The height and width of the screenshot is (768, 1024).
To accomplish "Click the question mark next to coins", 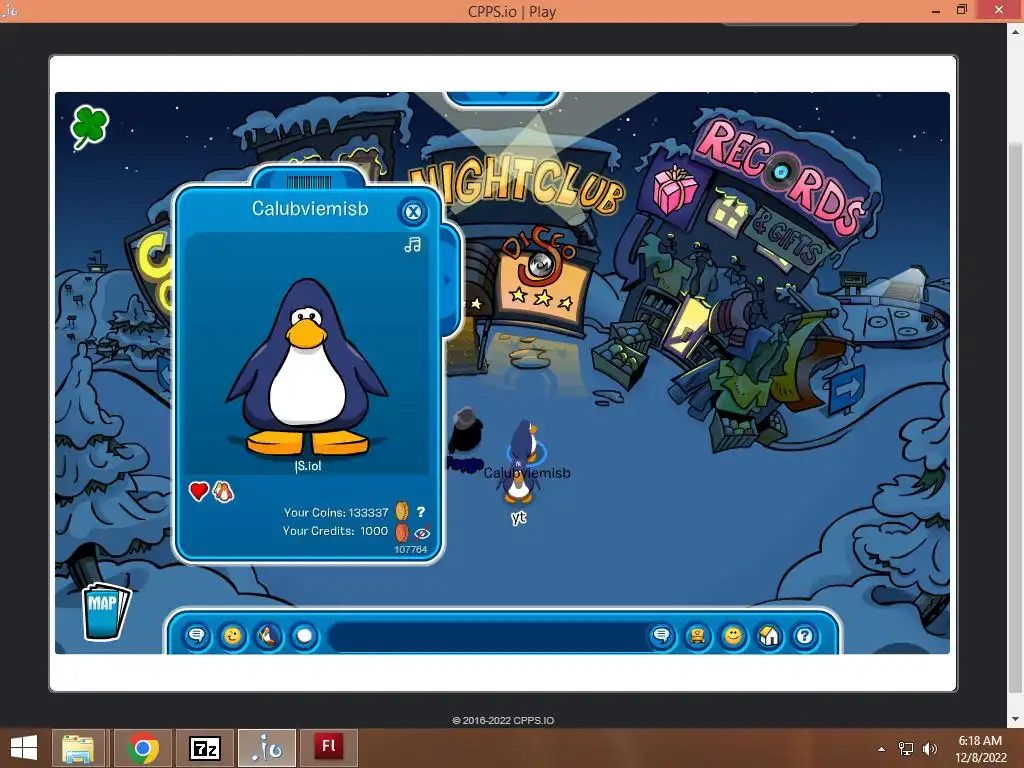I will pos(421,512).
